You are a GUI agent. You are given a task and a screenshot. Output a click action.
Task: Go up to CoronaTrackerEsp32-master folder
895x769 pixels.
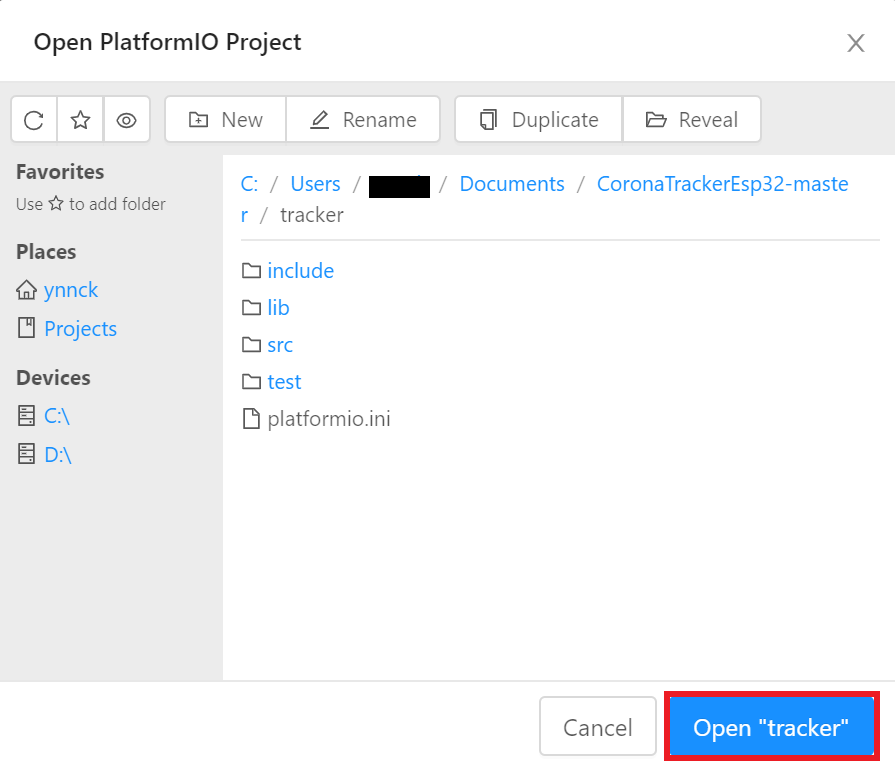pyautogui.click(x=723, y=184)
